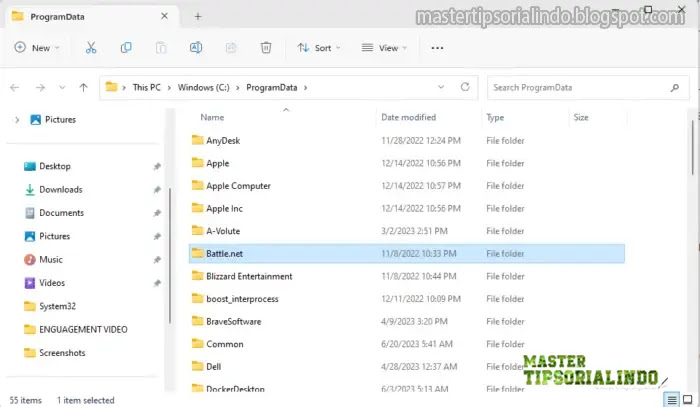This screenshot has width=700, height=407.
Task: Click the Rename icon
Action: [x=196, y=48]
